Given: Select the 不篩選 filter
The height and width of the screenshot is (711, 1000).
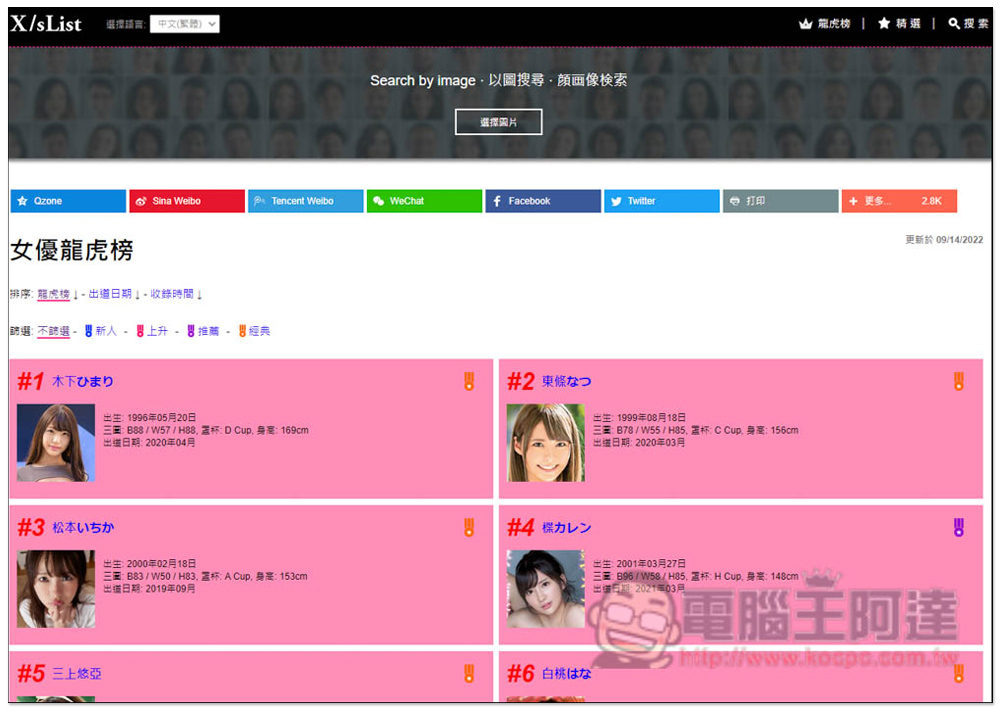Looking at the screenshot, I should click(x=54, y=331).
